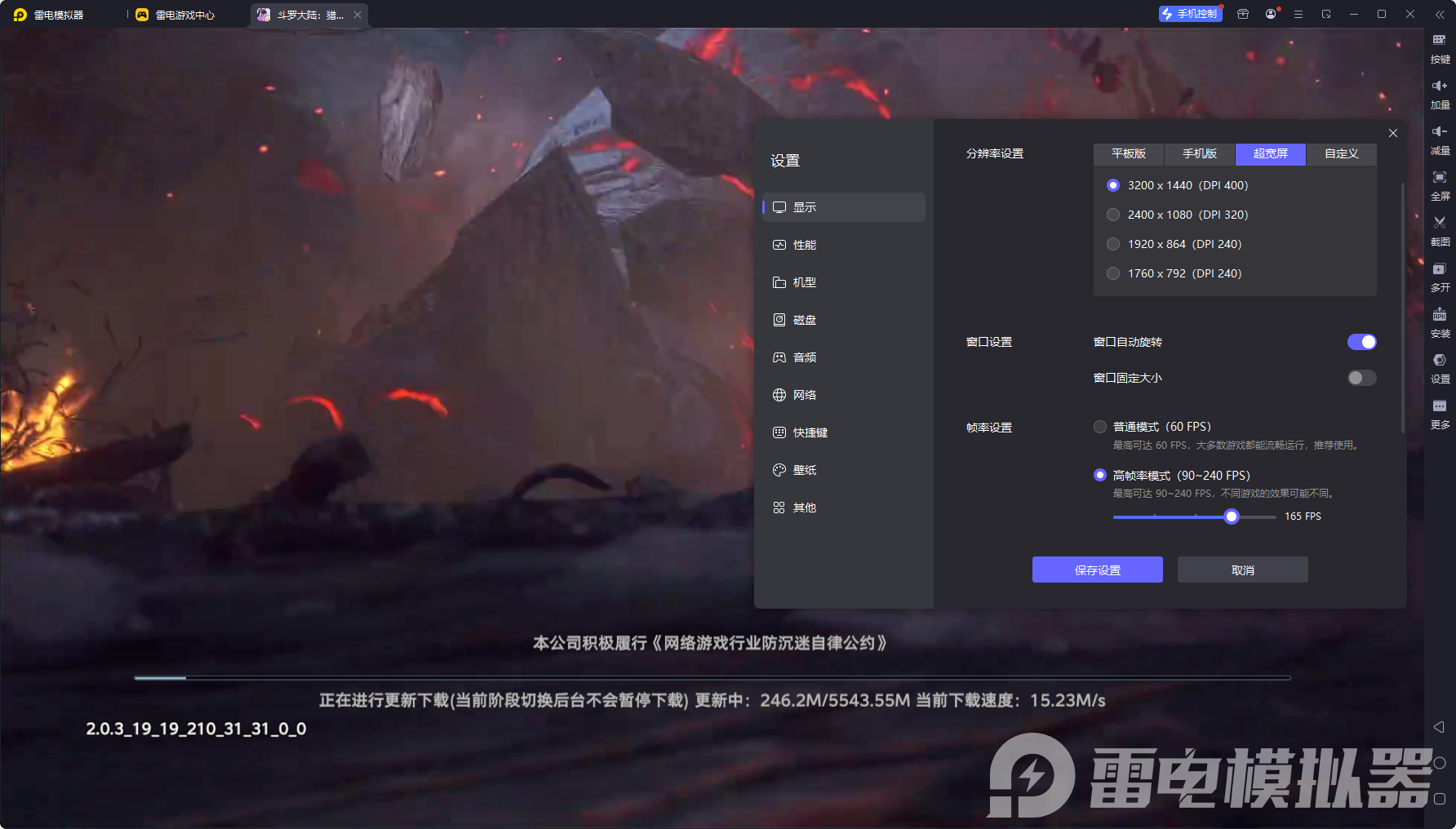Open the 机型 device model settings section
Viewport: 1456px width, 829px height.
844,282
